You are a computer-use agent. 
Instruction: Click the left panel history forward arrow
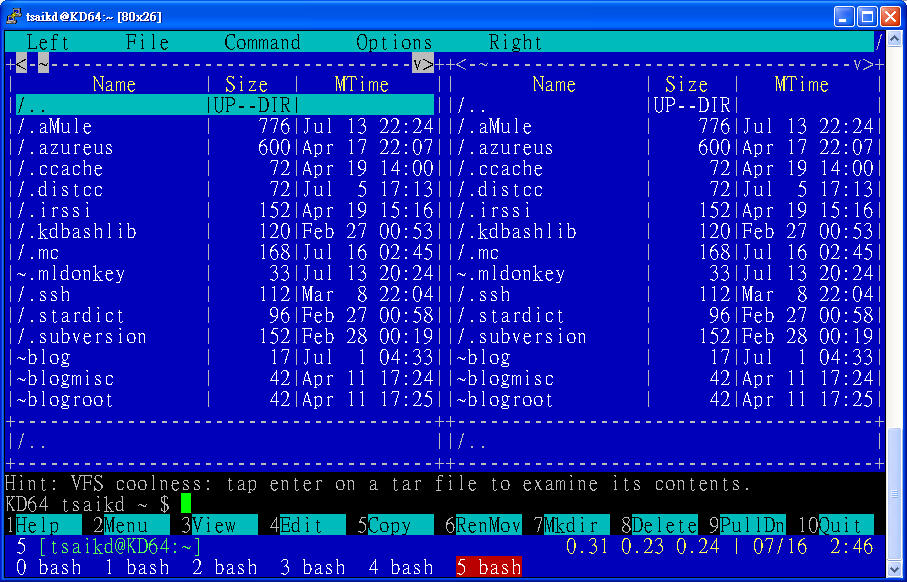click(x=423, y=64)
